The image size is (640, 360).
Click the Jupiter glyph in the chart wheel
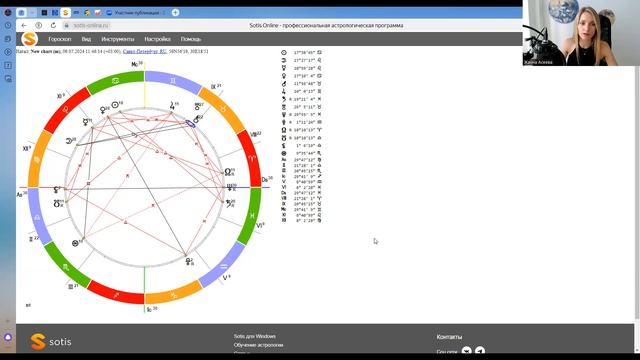pyautogui.click(x=172, y=106)
